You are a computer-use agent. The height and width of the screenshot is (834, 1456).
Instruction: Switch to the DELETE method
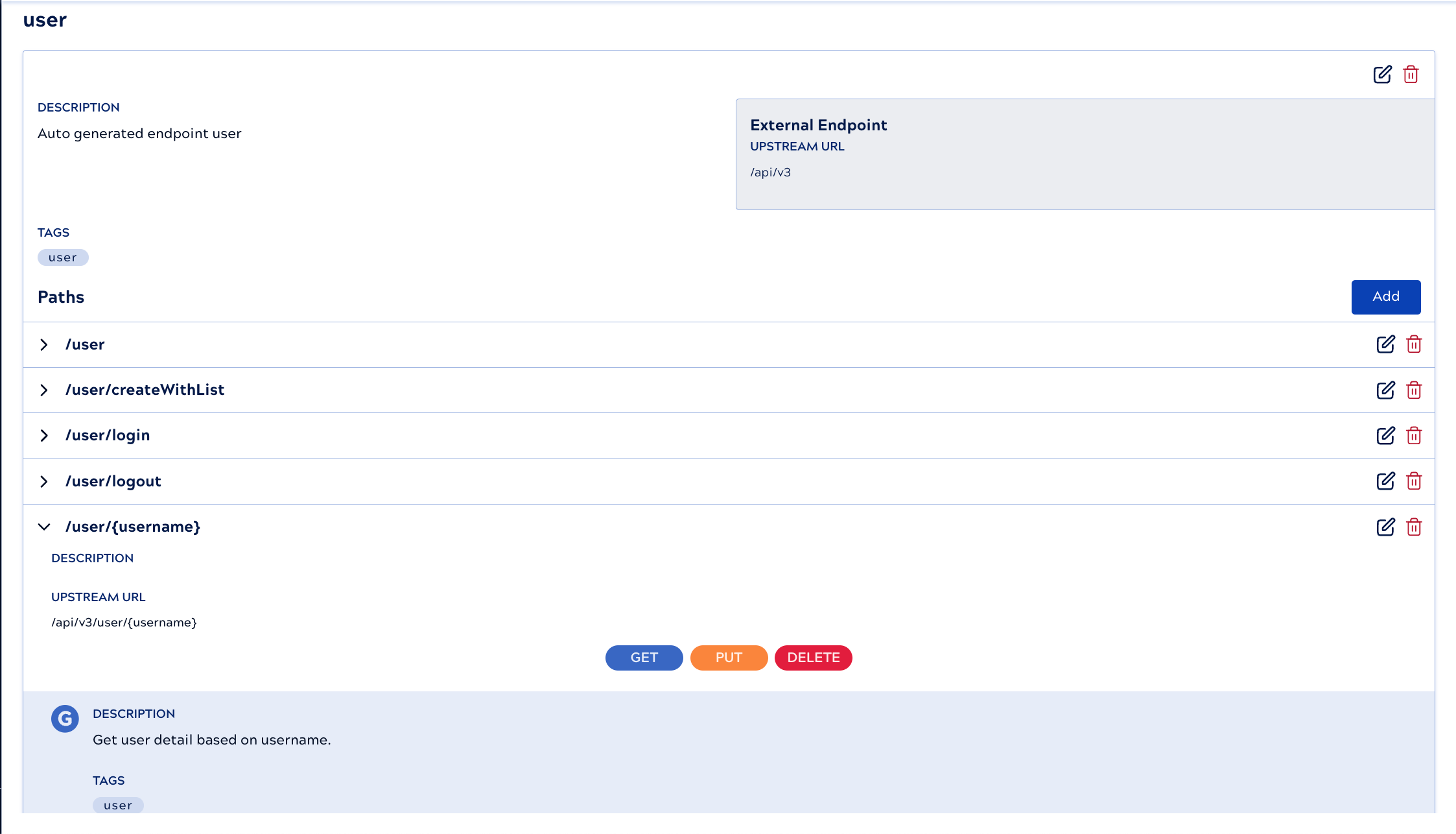click(813, 658)
